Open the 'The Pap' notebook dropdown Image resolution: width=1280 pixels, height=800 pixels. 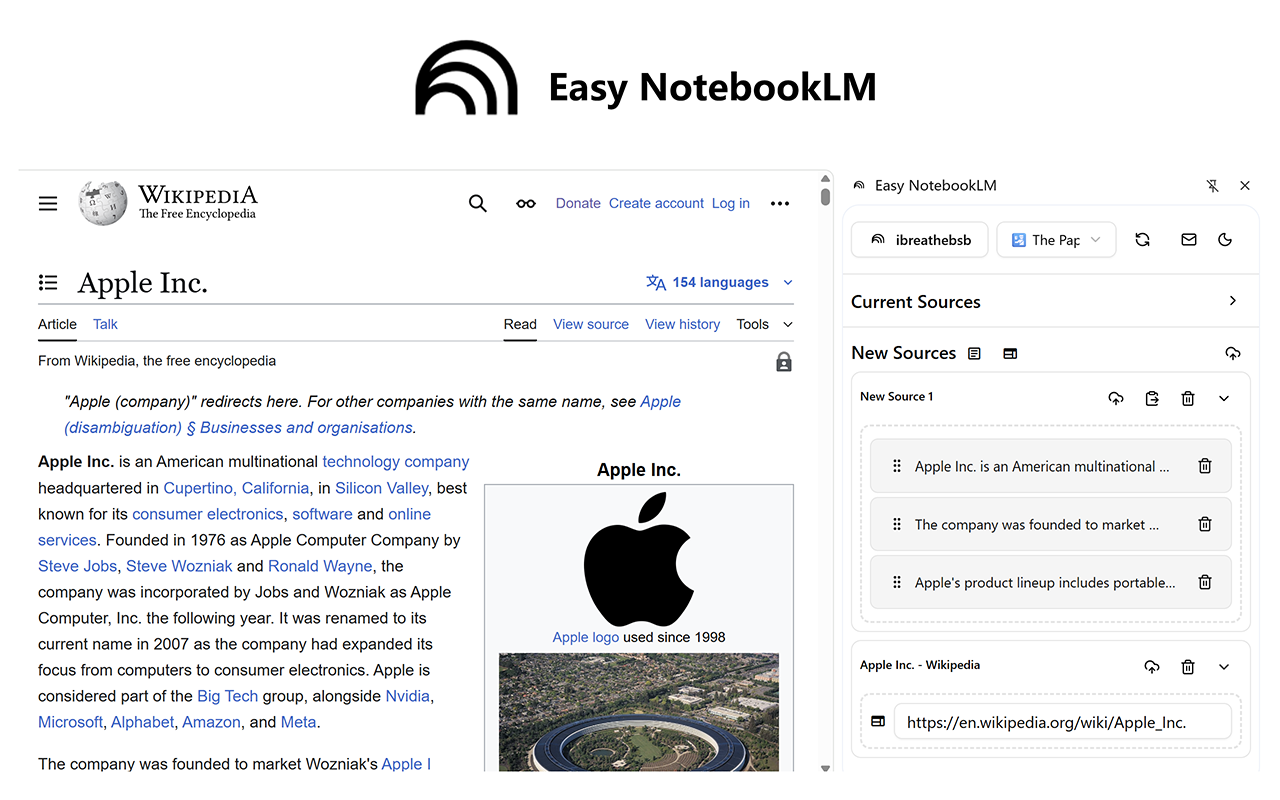click(1056, 240)
